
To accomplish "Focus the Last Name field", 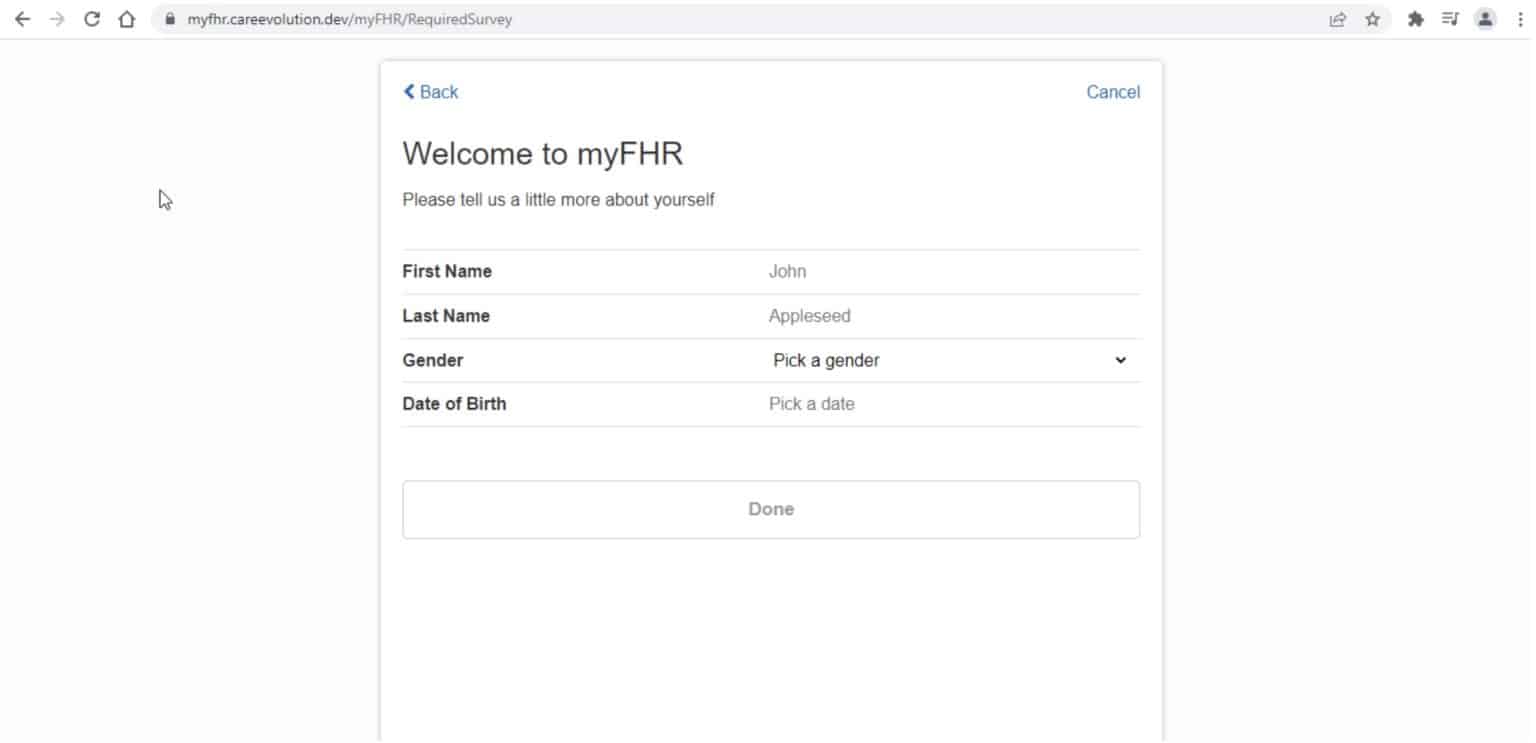I will [x=953, y=316].
